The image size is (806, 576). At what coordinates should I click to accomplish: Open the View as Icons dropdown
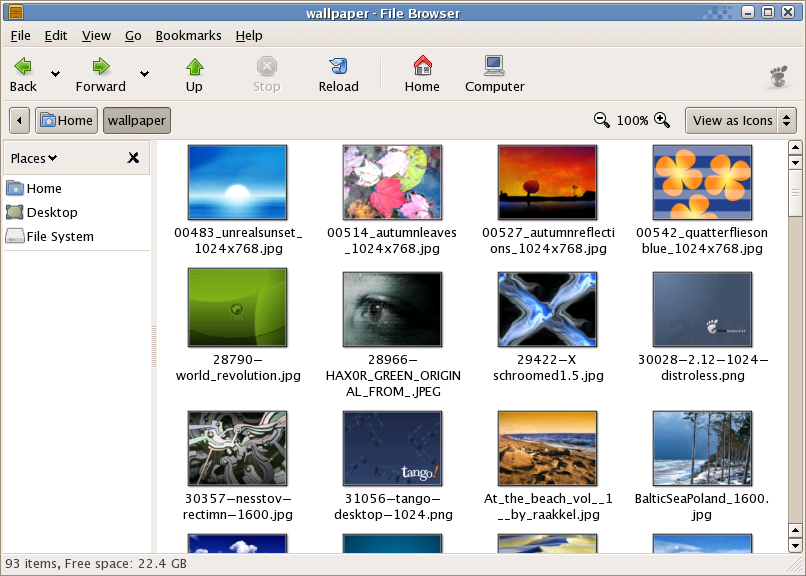pyautogui.click(x=741, y=120)
